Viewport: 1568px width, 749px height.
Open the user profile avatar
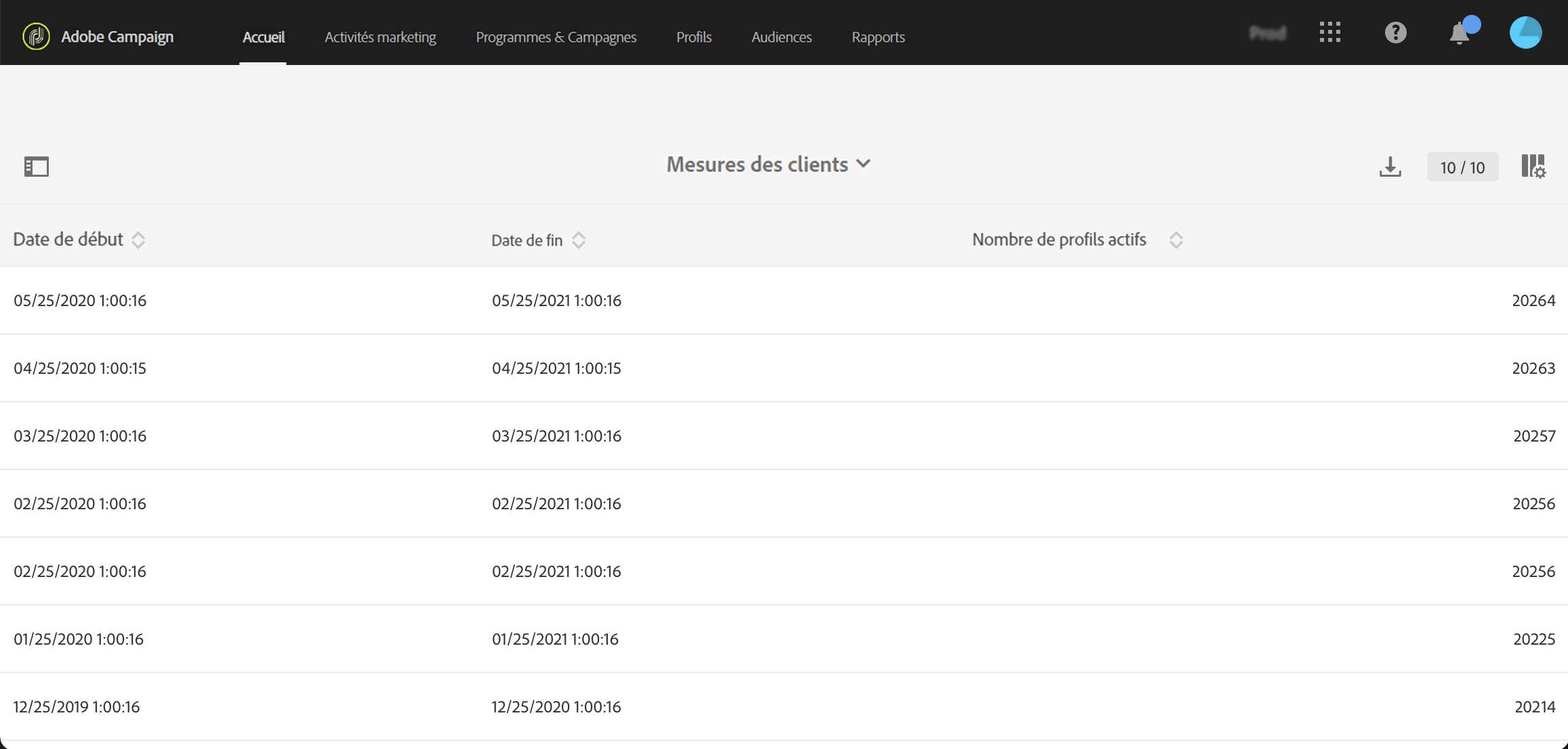1525,33
